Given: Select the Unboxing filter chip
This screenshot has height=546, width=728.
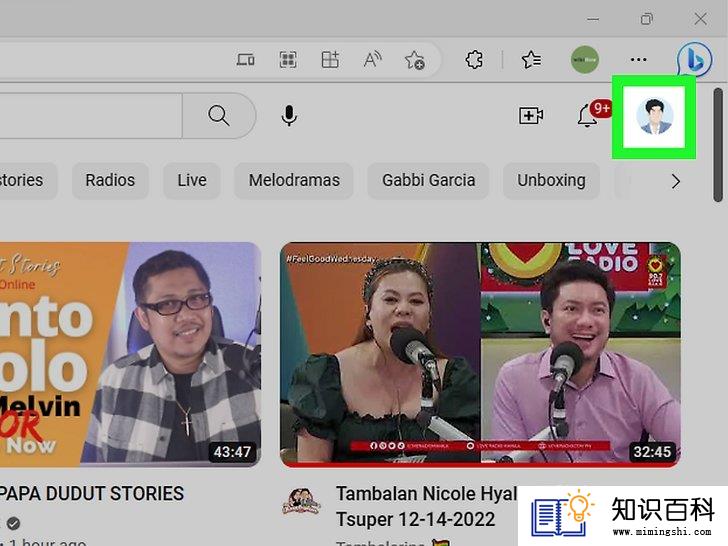Looking at the screenshot, I should point(551,180).
